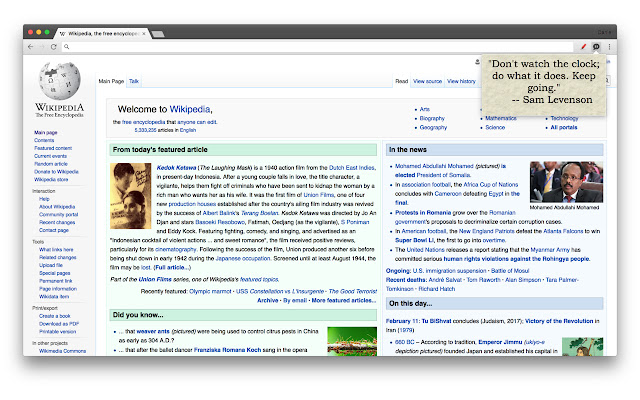Viewport: 640px width, 400px height.
Task: Select the Main Page tab
Action: [x=110, y=81]
